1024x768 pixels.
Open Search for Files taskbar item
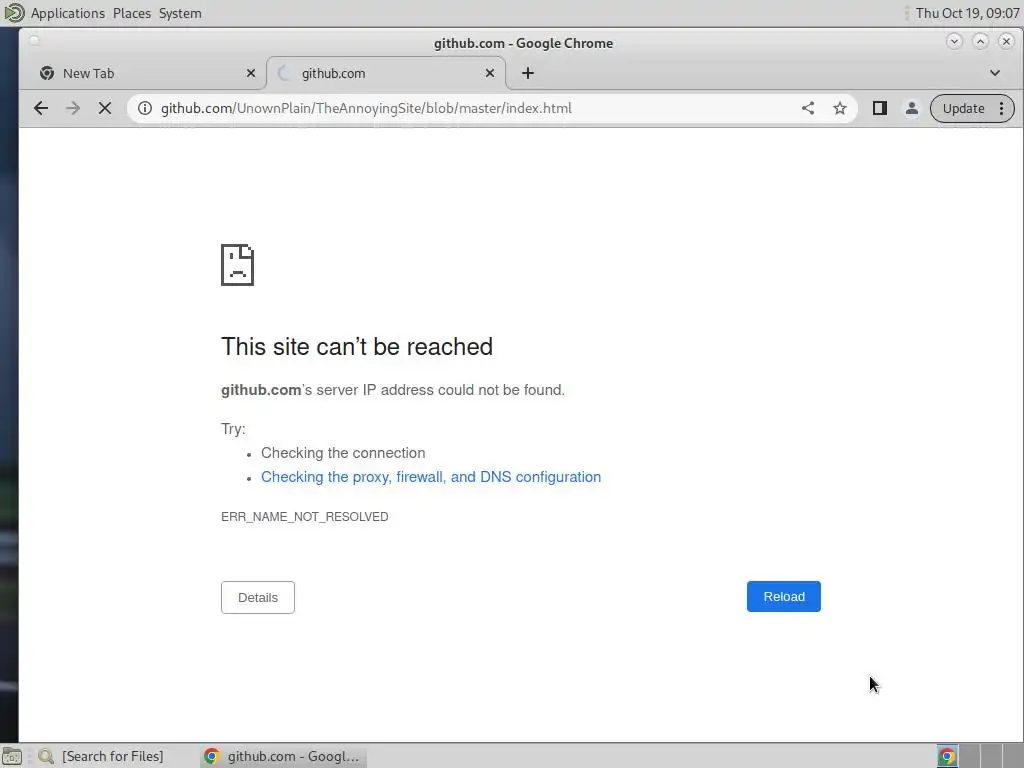(x=101, y=756)
